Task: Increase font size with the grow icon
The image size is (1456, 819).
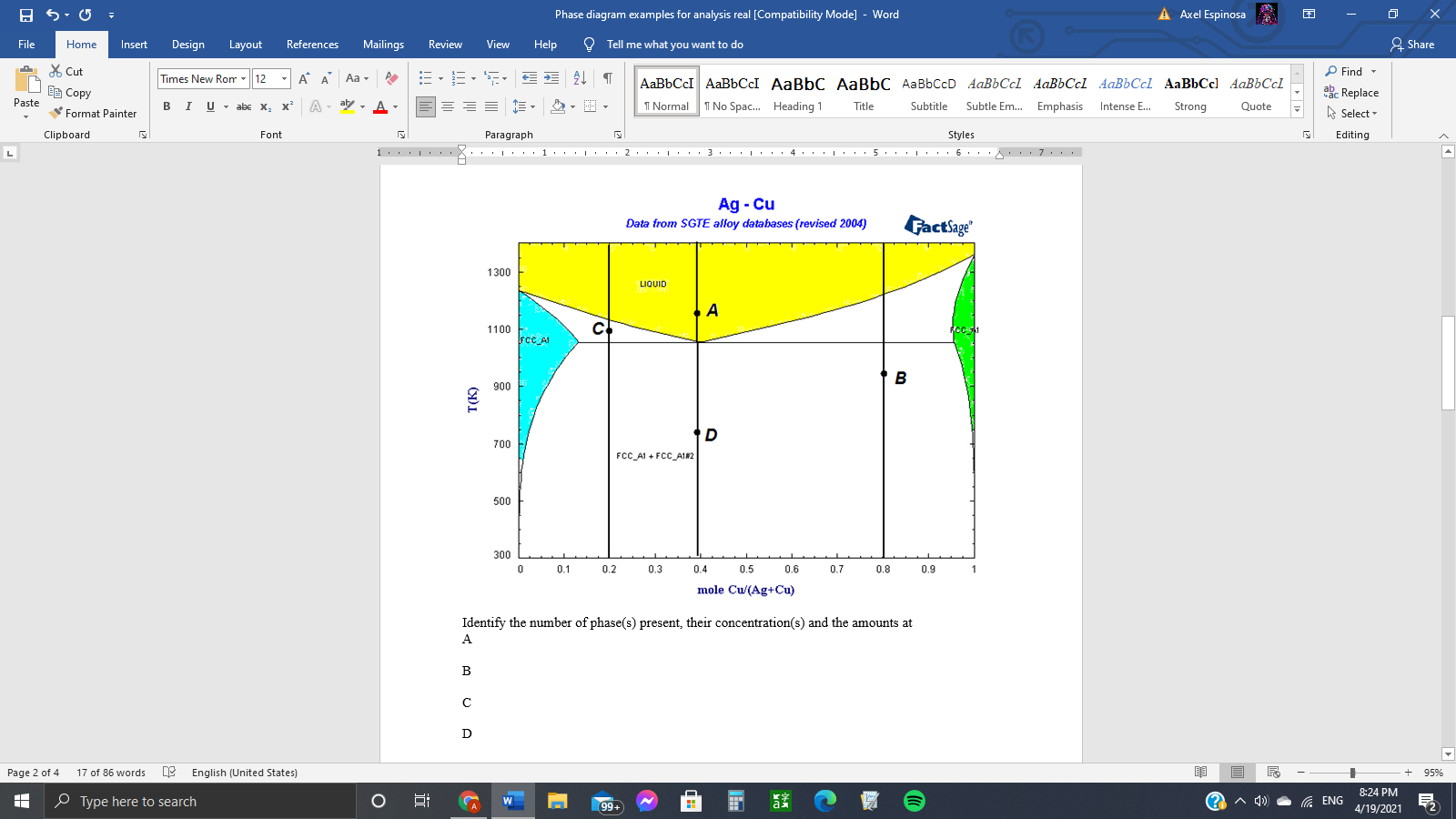Action: [304, 78]
